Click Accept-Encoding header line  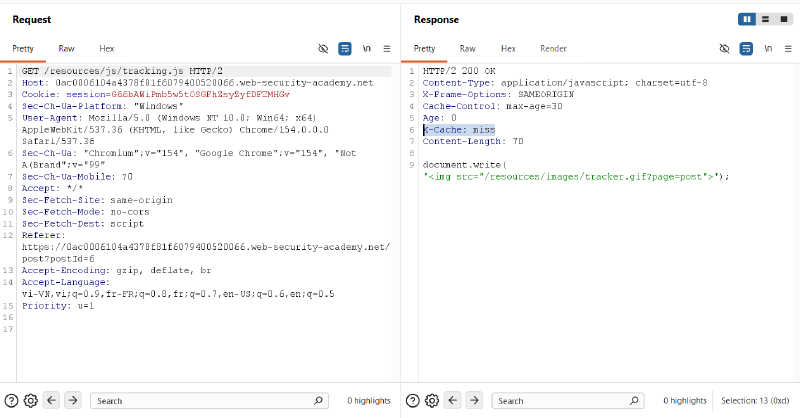(x=116, y=271)
